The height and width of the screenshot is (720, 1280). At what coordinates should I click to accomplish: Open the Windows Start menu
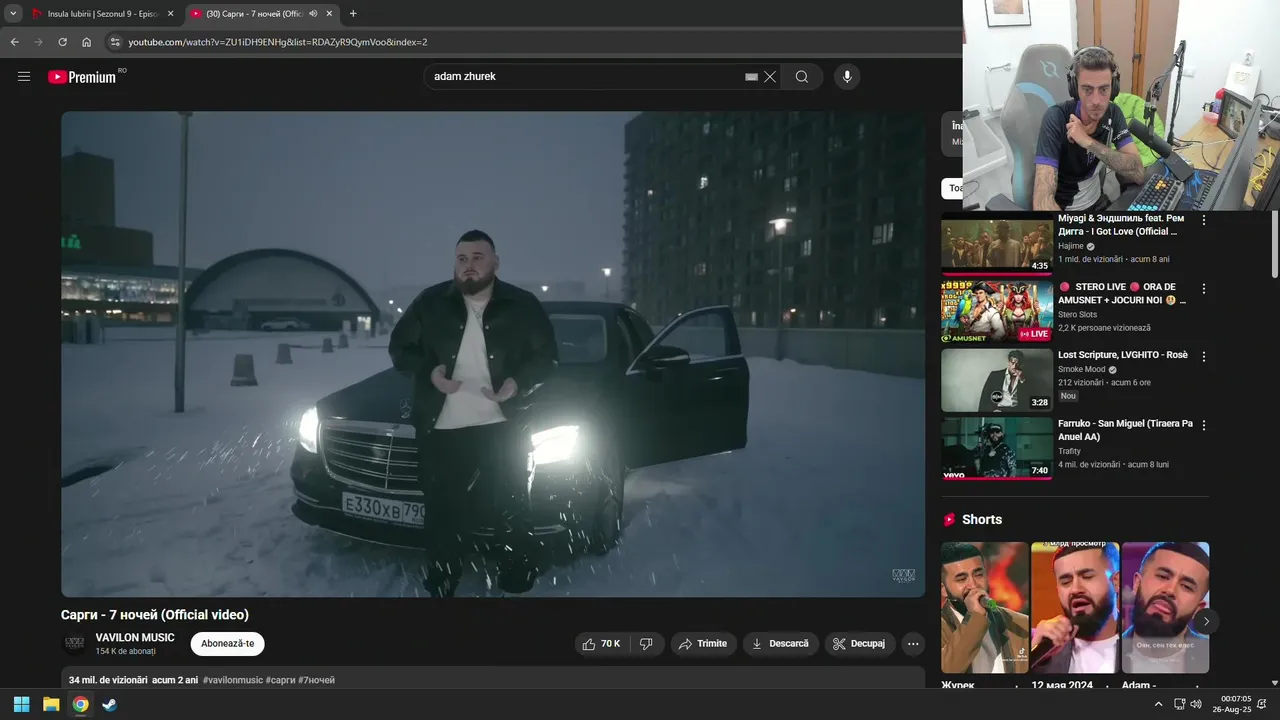[21, 704]
